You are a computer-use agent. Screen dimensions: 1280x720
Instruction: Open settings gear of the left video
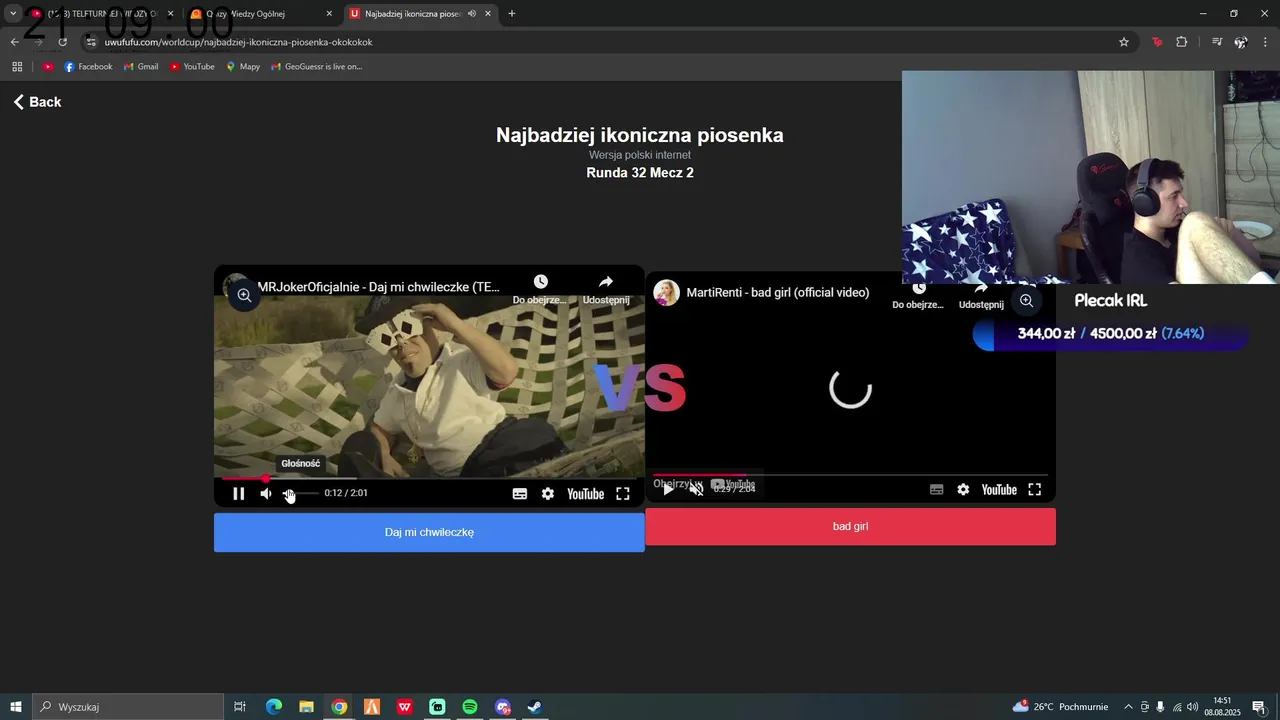(x=548, y=494)
